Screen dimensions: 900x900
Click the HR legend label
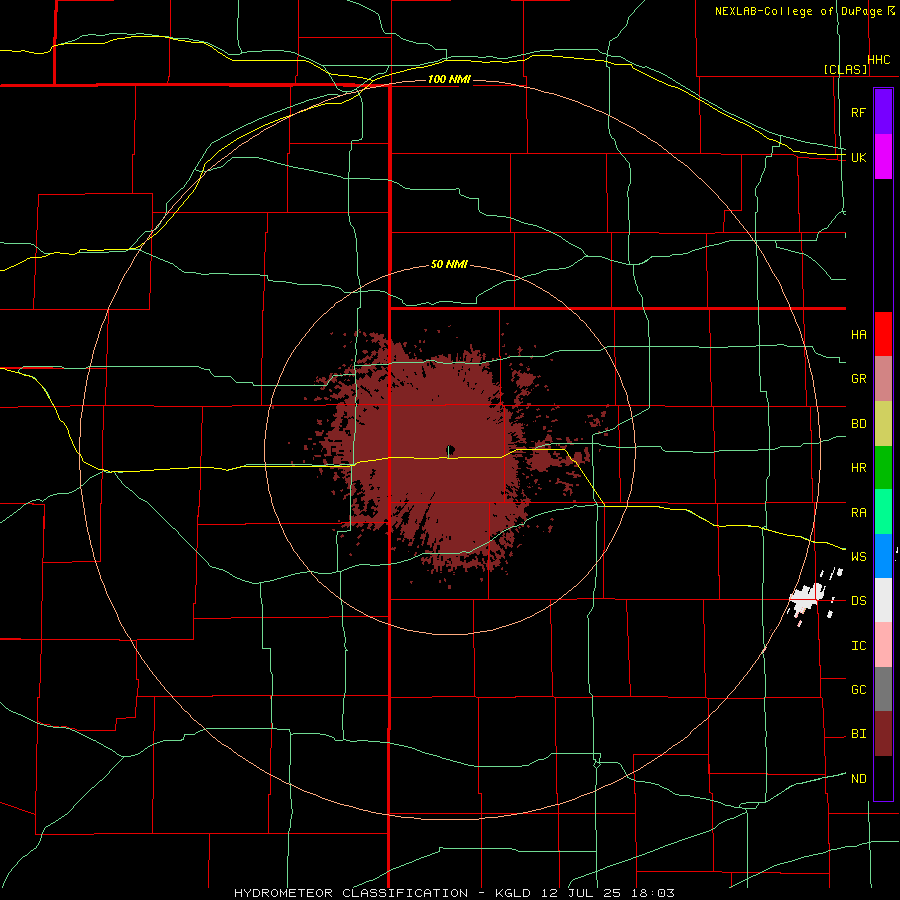[x=858, y=468]
